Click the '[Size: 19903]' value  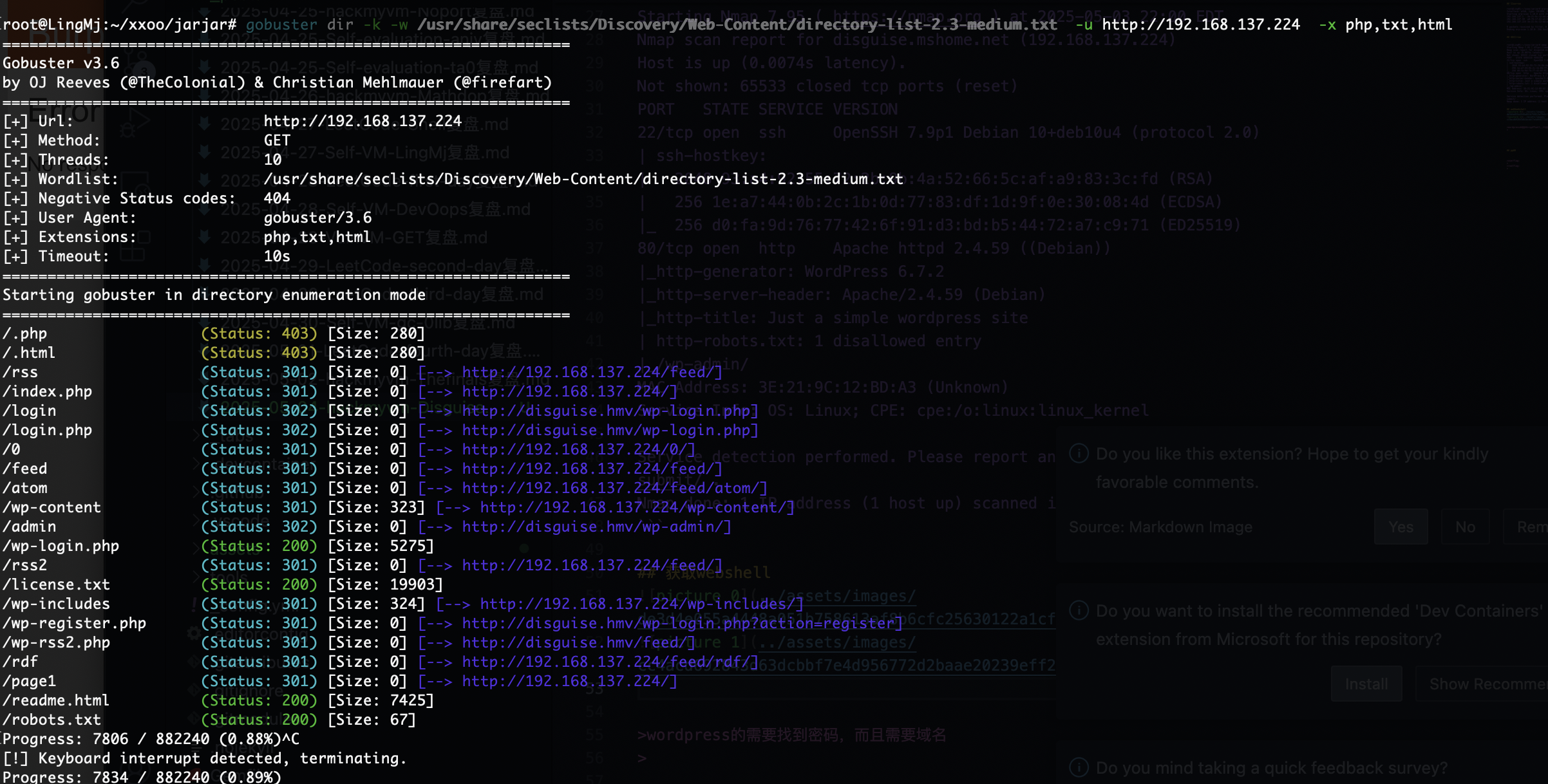(x=385, y=584)
